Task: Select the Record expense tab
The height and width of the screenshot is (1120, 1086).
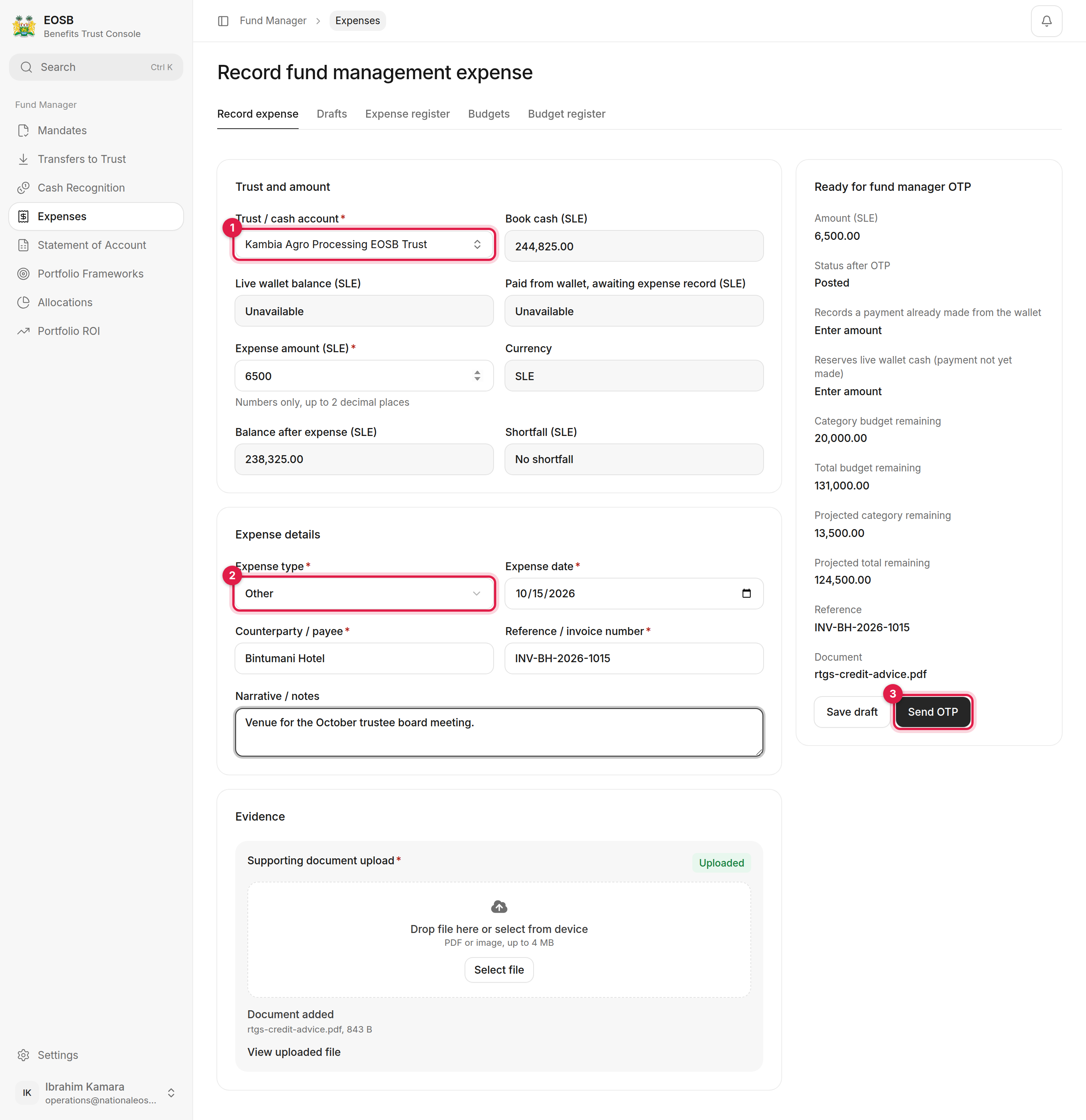Action: pyautogui.click(x=258, y=114)
